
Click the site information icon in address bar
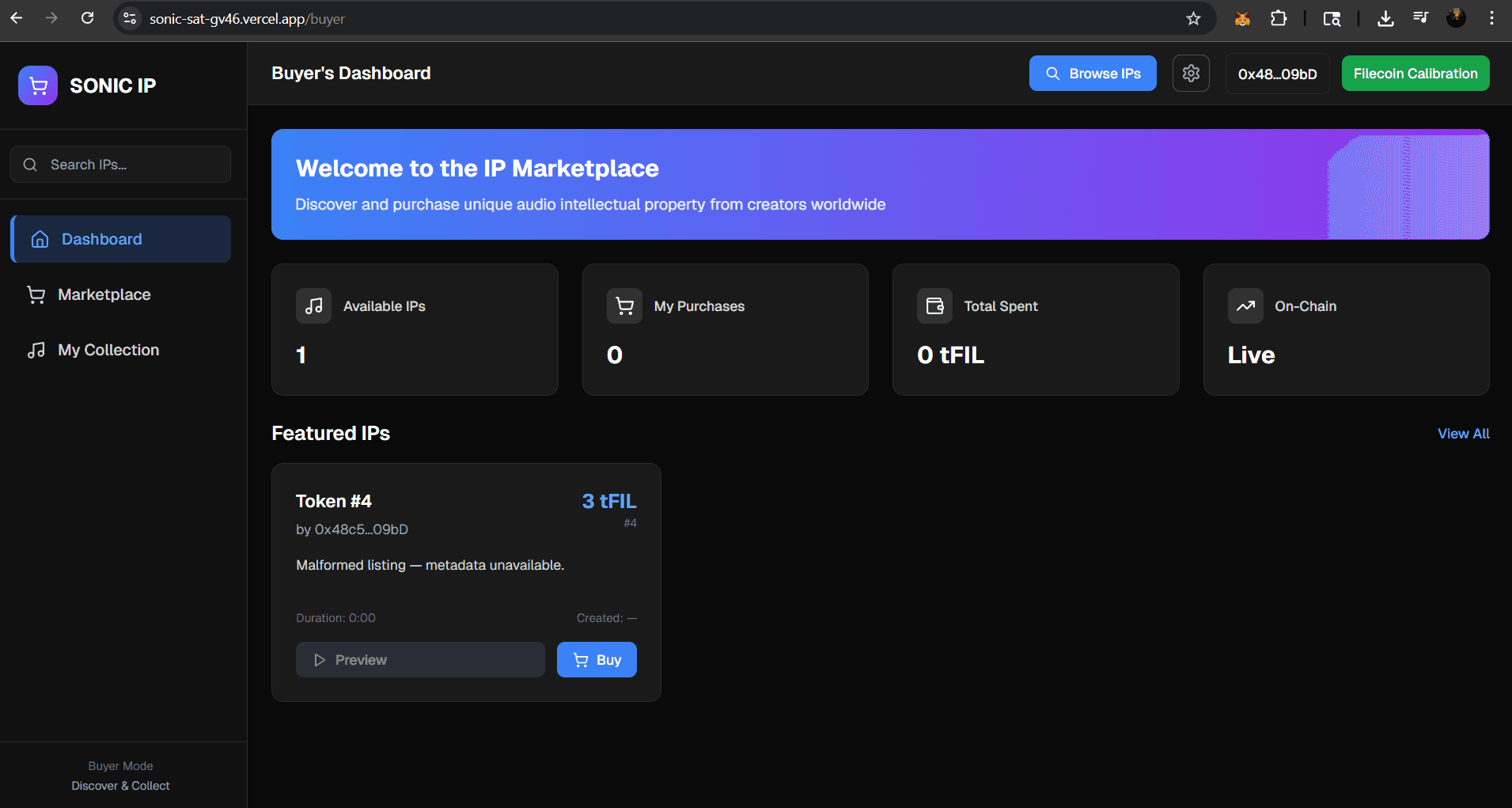click(131, 18)
